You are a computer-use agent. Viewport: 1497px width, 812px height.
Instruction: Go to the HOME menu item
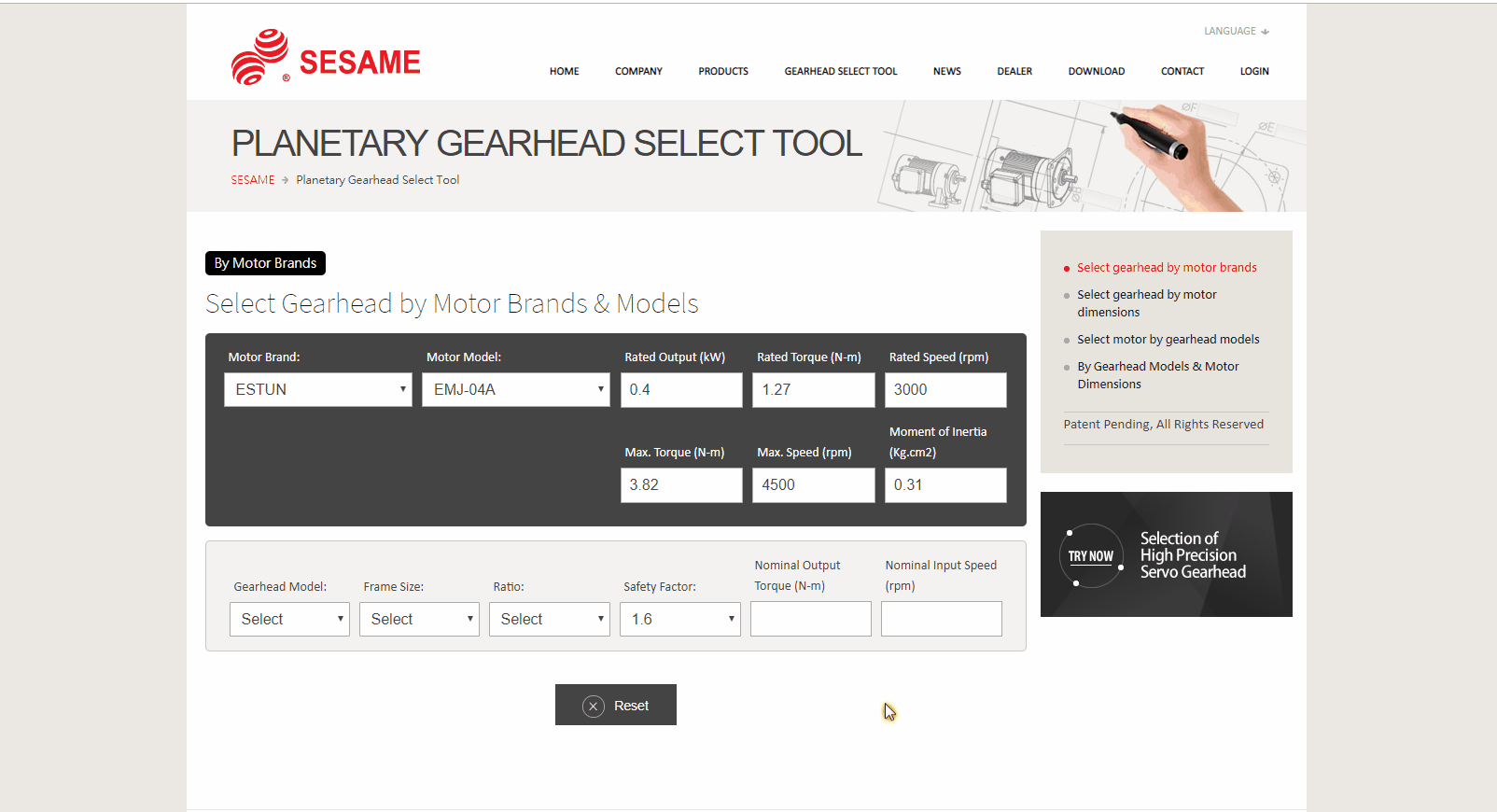(x=565, y=71)
